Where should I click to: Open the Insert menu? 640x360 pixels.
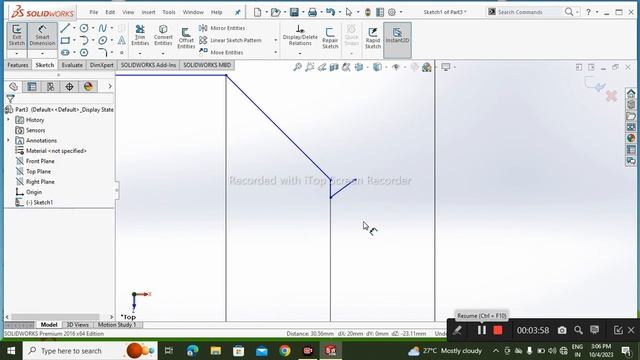point(148,12)
